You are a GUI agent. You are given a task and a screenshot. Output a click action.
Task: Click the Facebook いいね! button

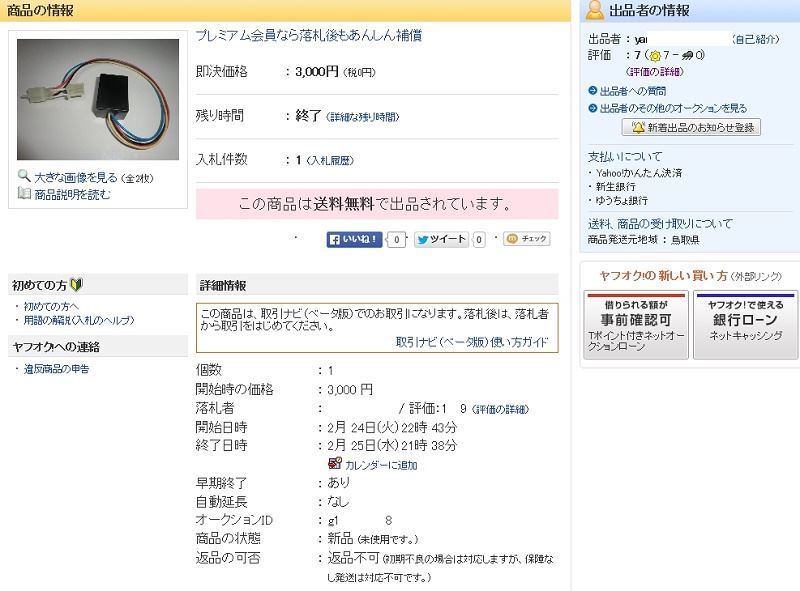(x=354, y=239)
